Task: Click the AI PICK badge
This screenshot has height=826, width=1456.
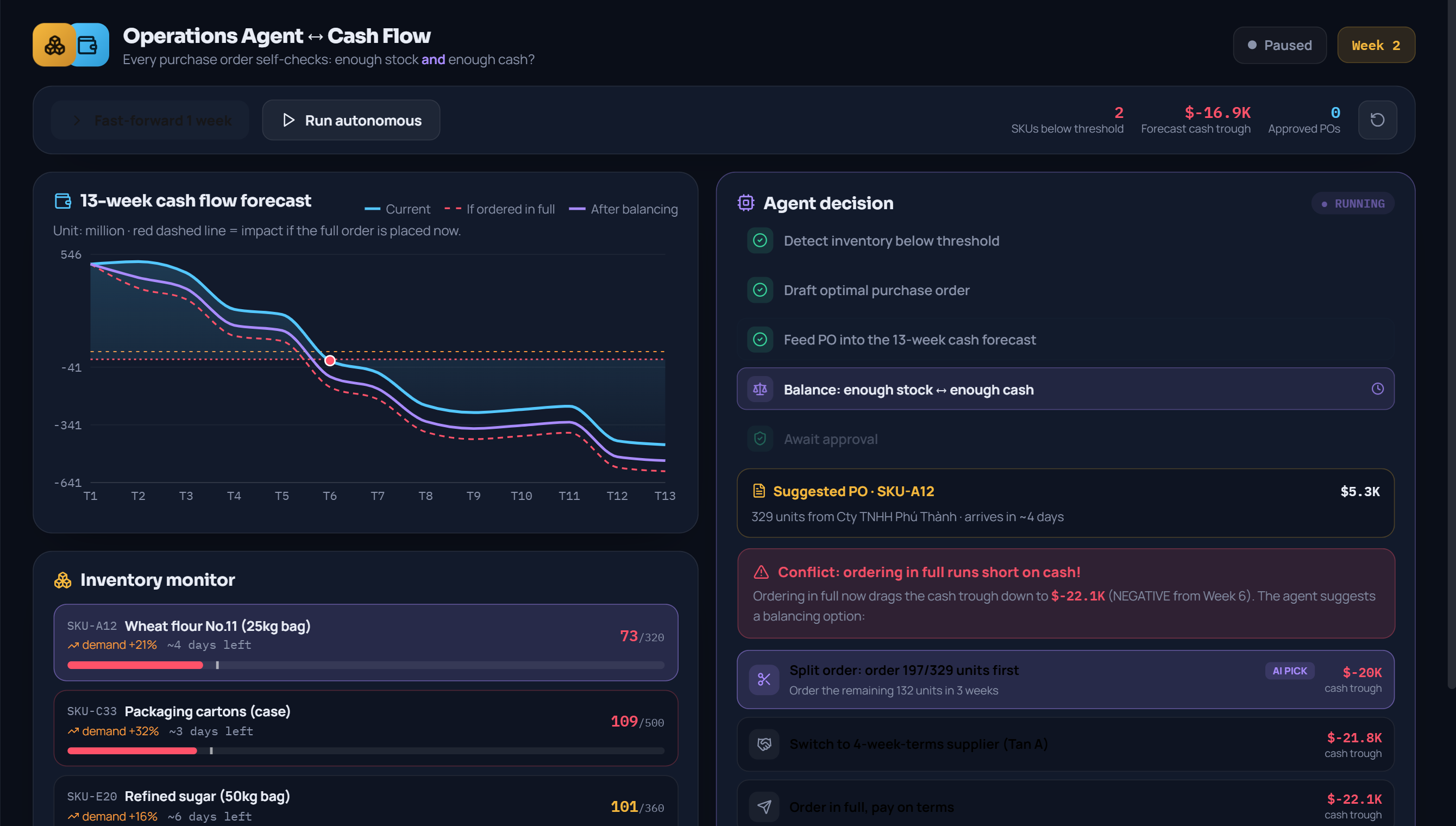Action: 1289,671
